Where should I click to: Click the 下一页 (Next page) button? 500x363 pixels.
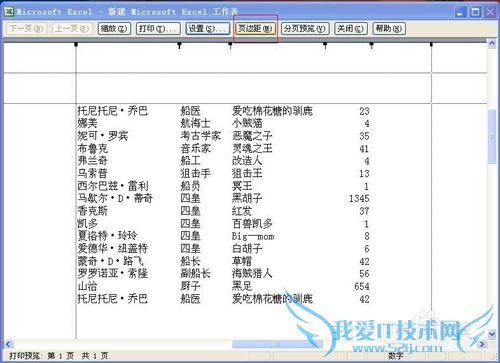click(26, 29)
